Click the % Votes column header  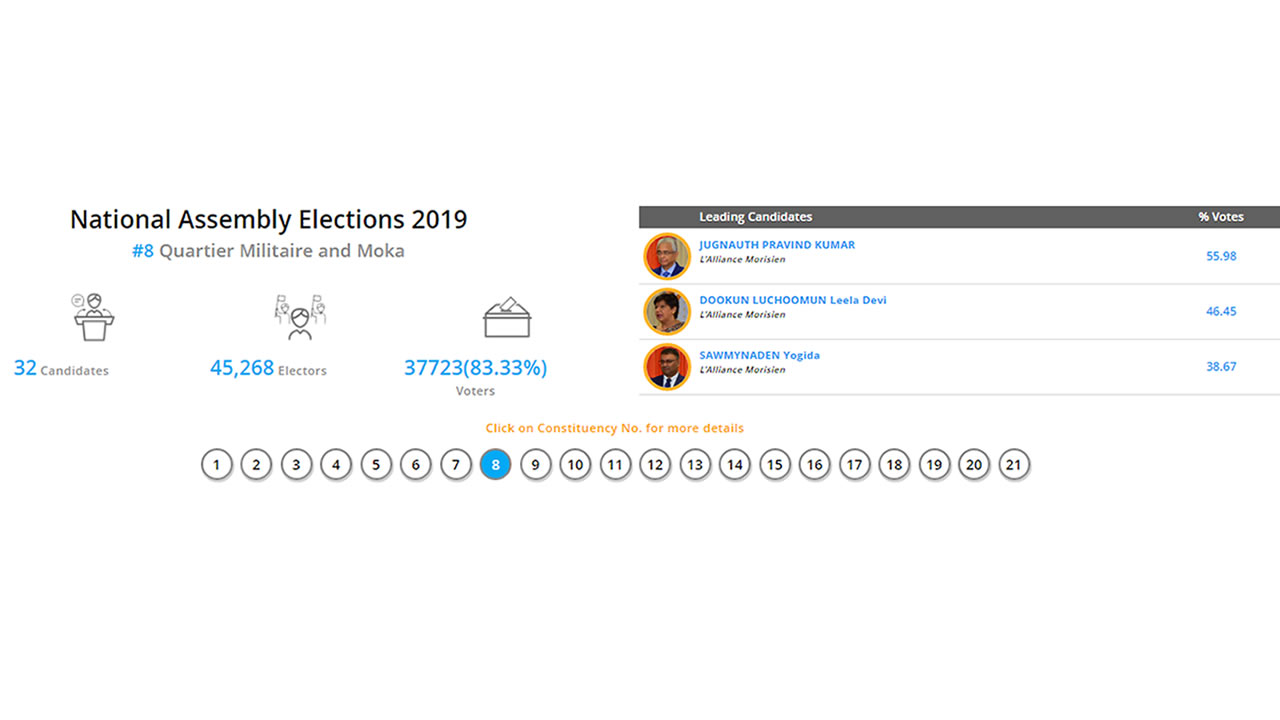click(x=1221, y=217)
